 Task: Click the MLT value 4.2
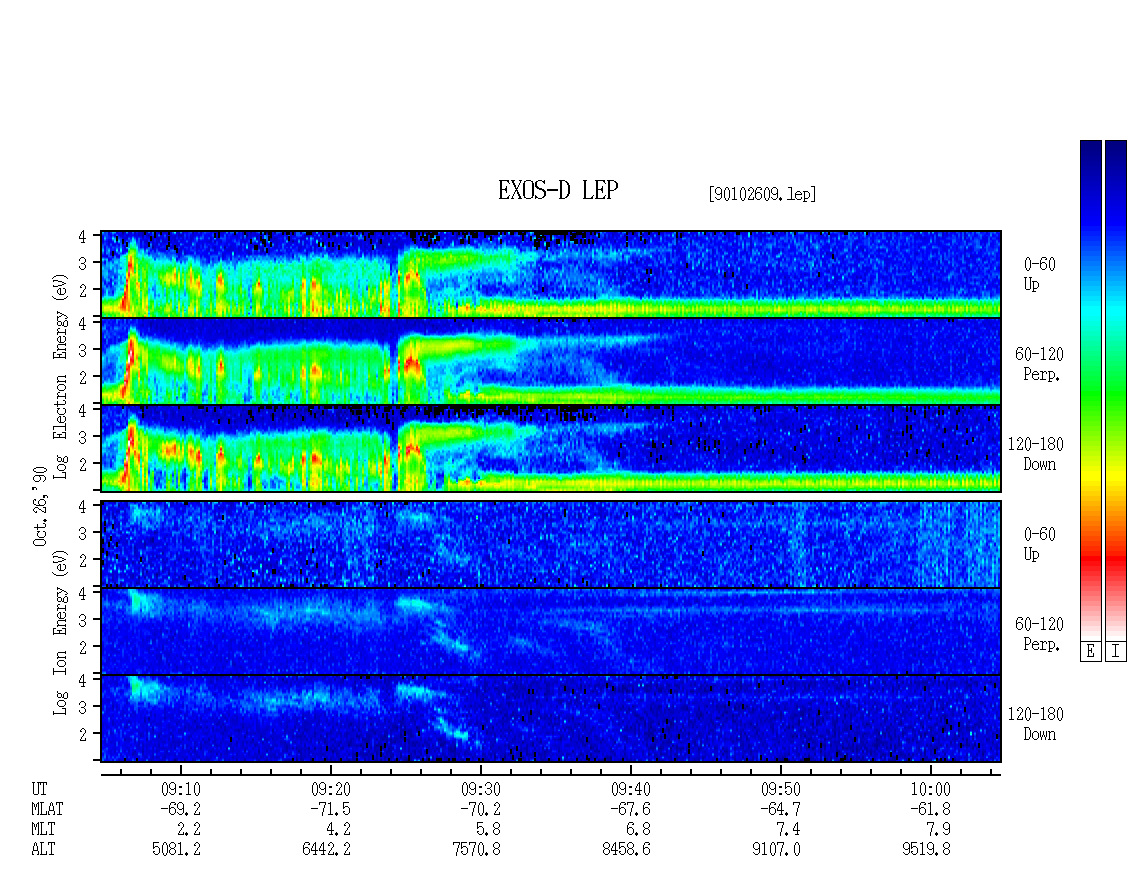point(339,829)
